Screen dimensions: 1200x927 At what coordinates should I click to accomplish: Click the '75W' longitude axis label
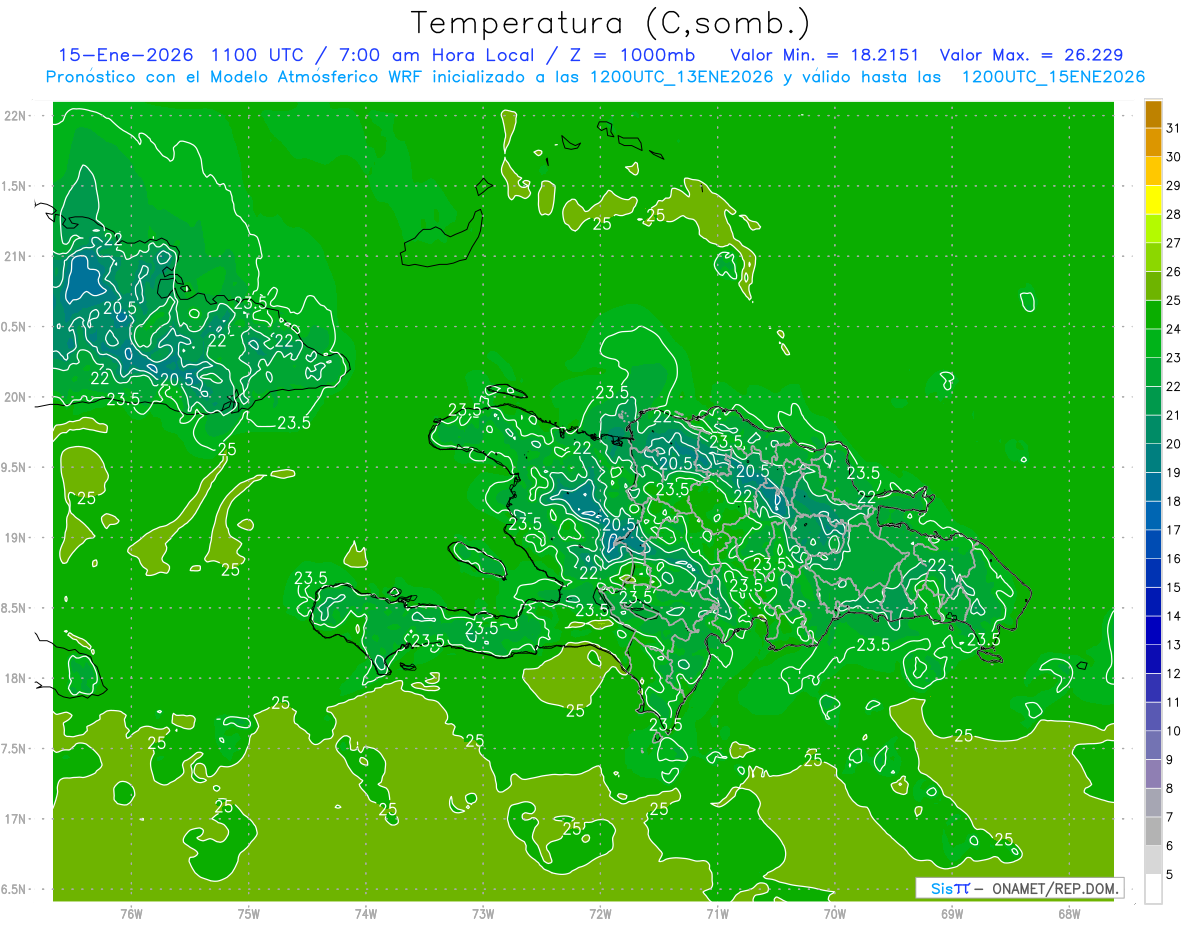(248, 914)
